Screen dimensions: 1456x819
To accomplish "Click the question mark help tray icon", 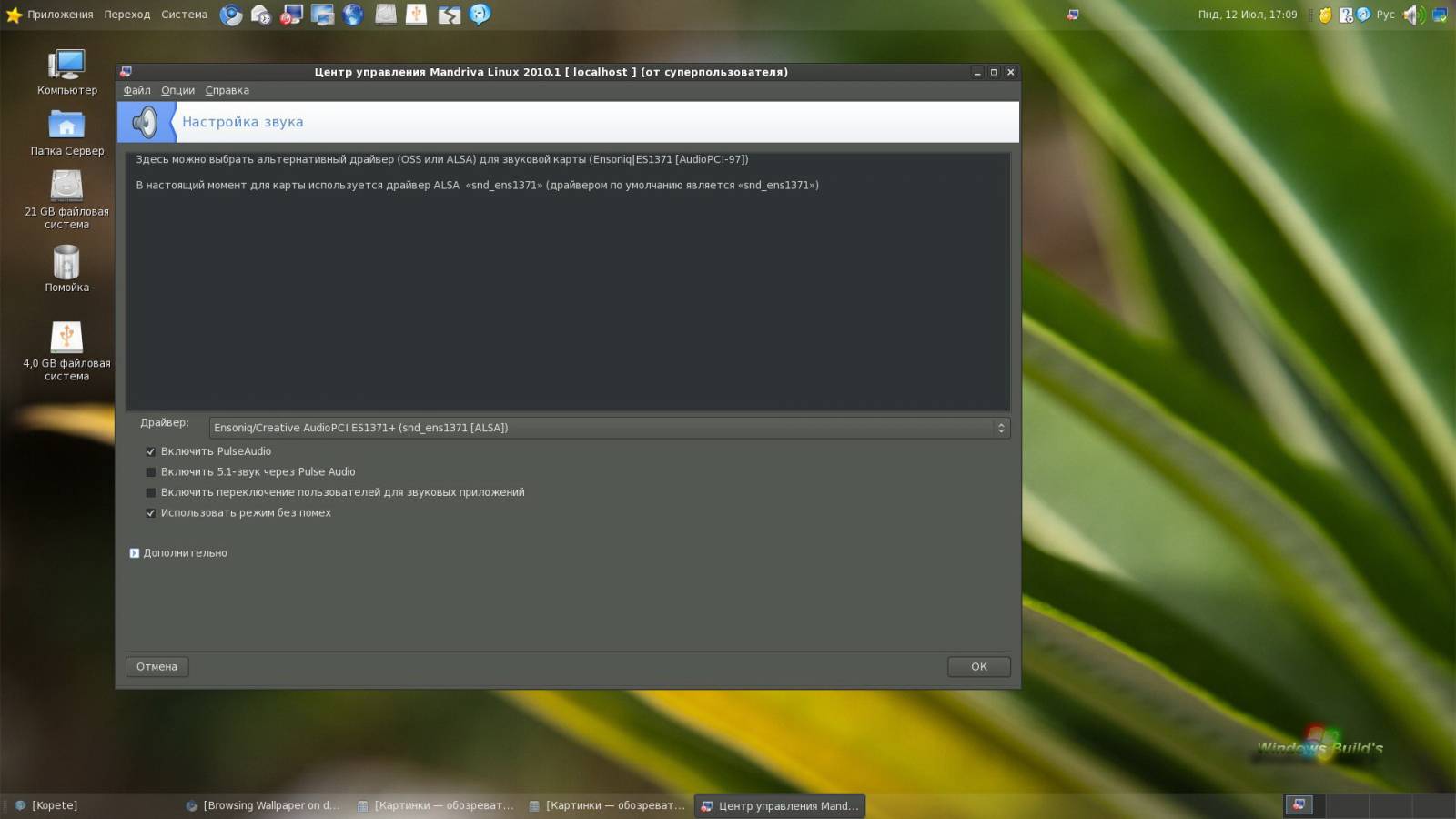I will pos(1346,15).
